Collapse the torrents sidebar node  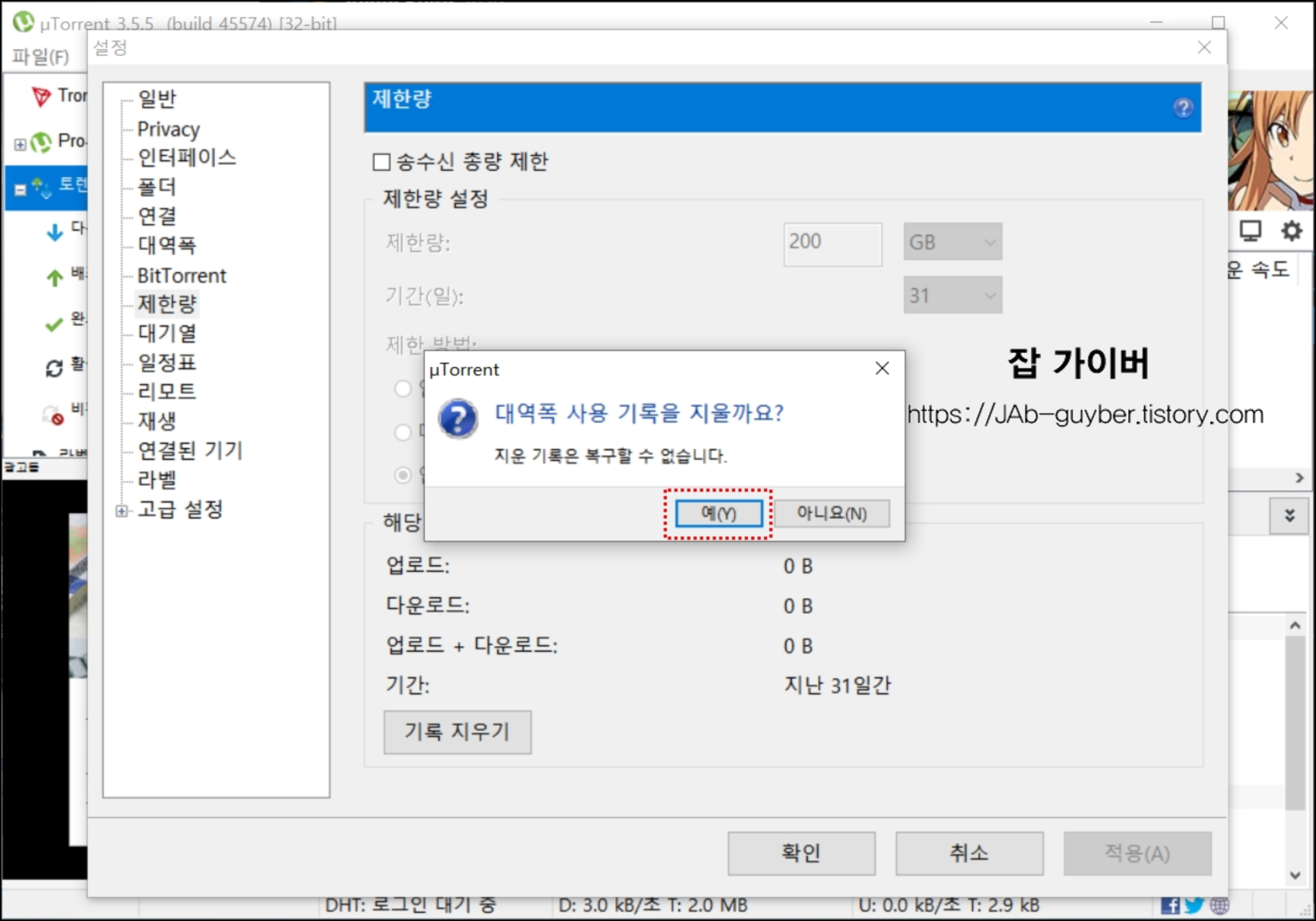click(20, 189)
